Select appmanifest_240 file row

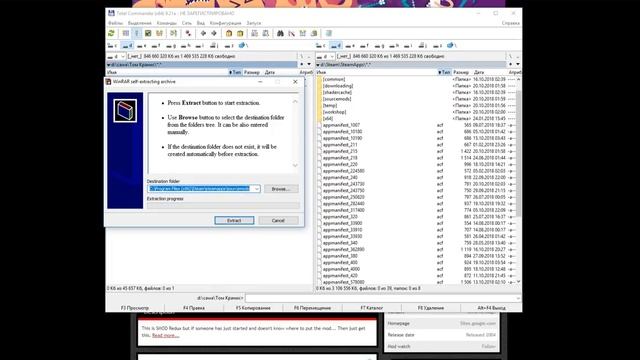tap(416, 177)
